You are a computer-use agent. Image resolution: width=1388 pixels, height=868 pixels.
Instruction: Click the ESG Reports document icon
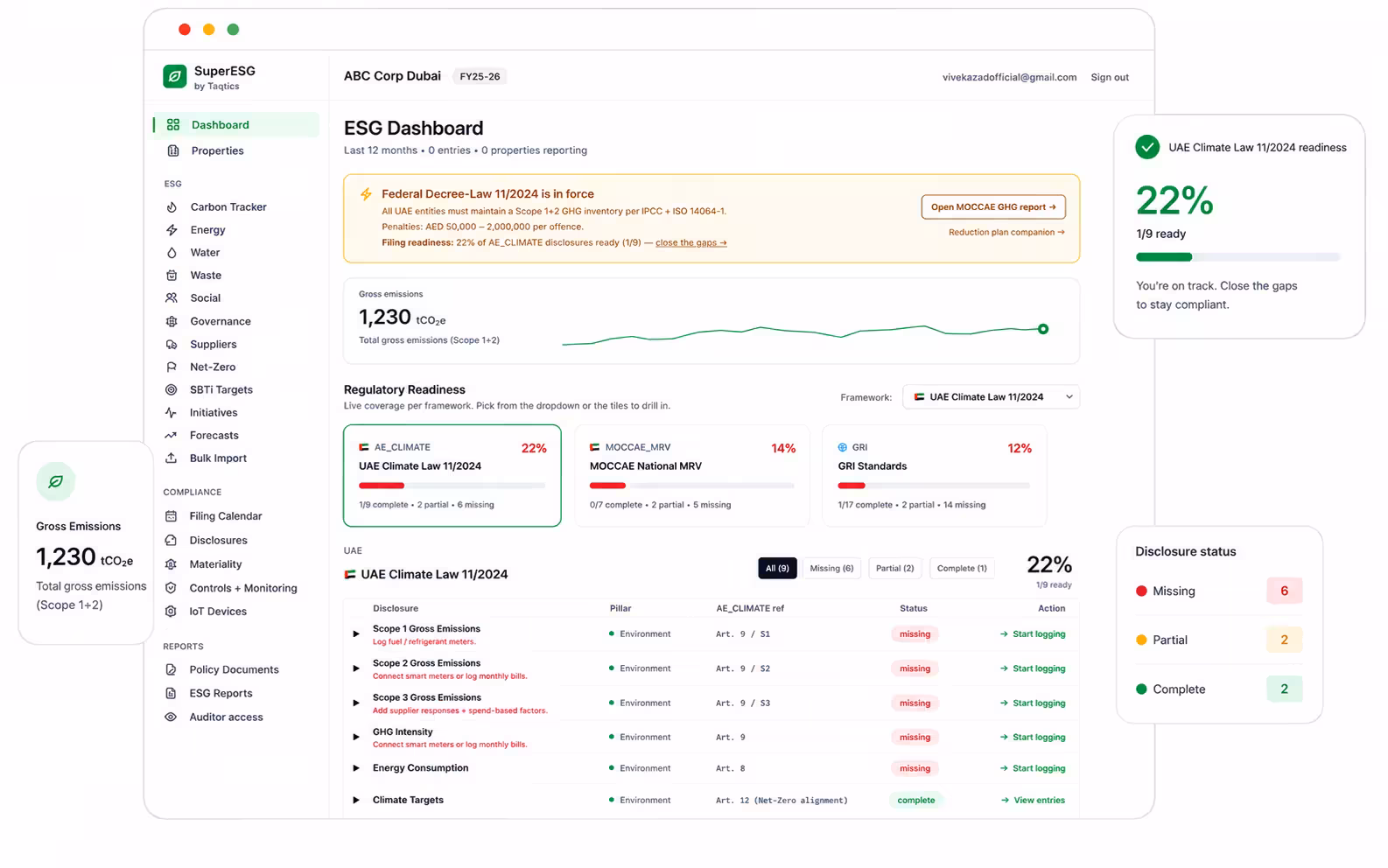(172, 694)
